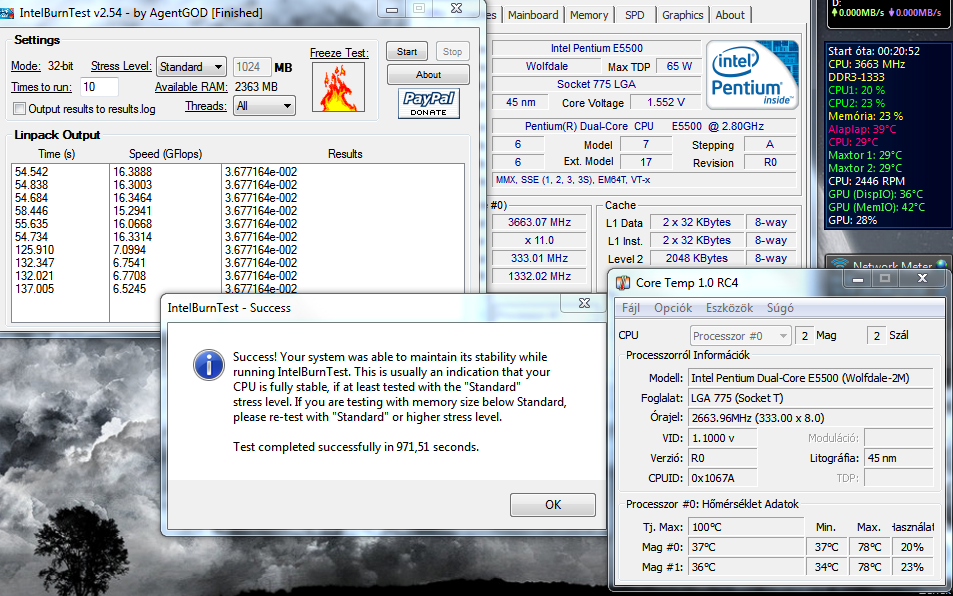Click the blue info icon in Success dialog

[208, 365]
